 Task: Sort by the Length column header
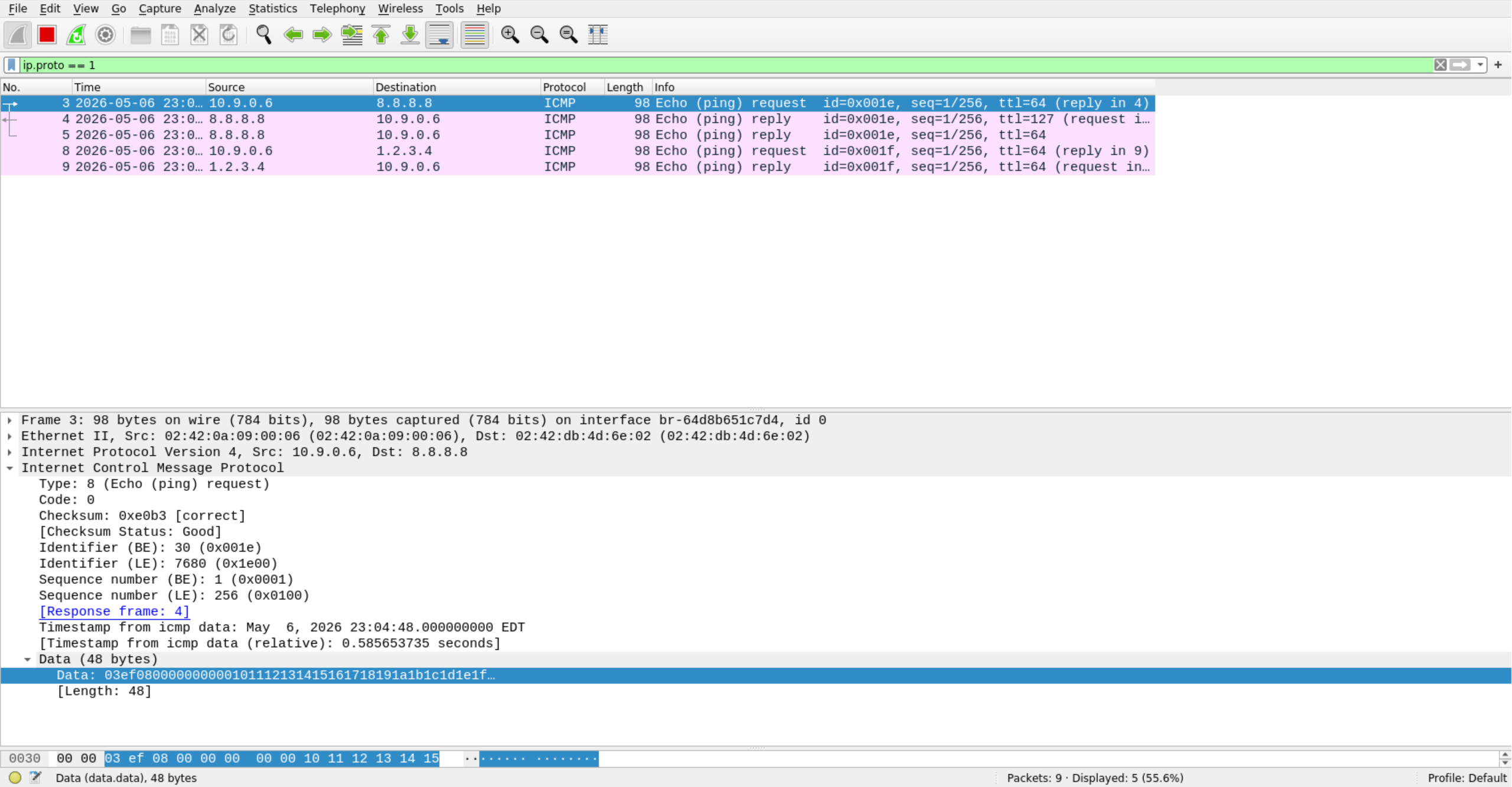628,87
